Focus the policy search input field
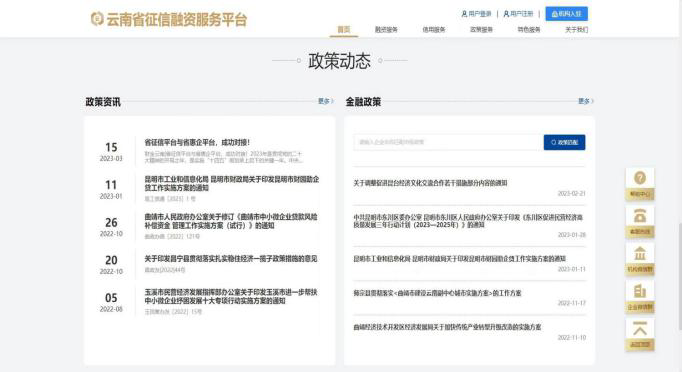Viewport: 682px width, 372px height. [x=448, y=142]
